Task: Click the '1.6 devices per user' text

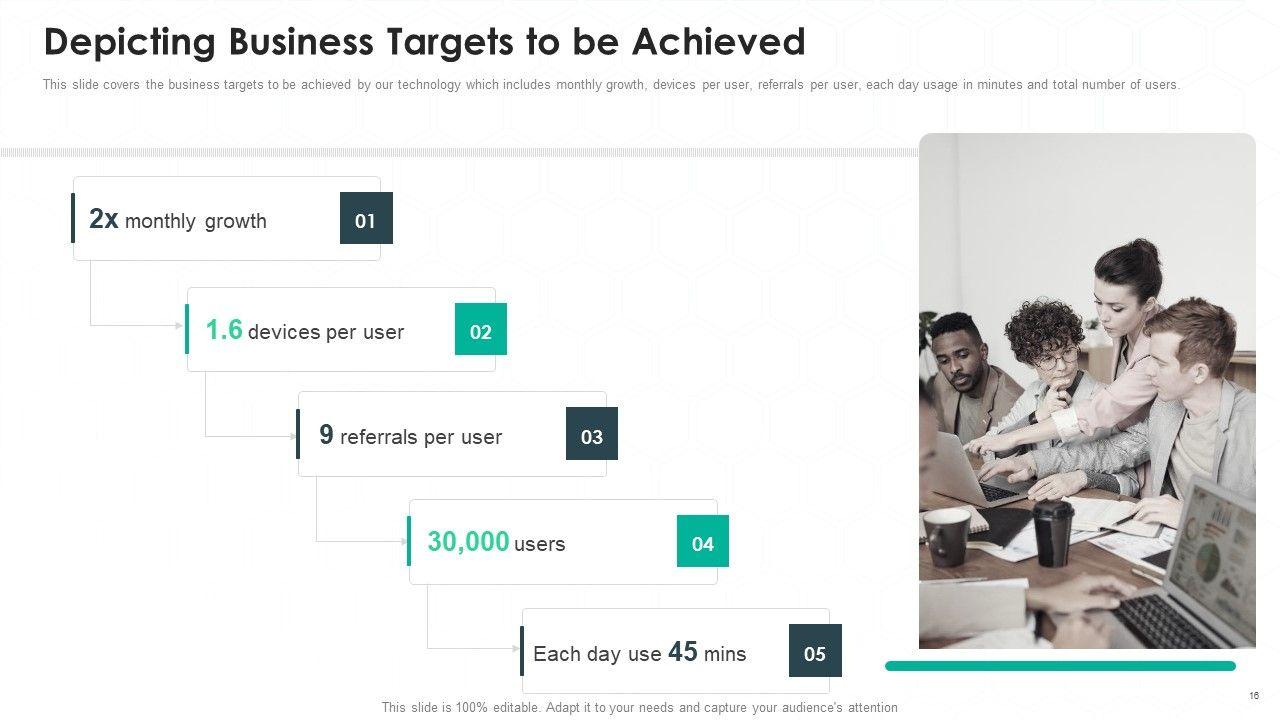Action: pos(305,331)
